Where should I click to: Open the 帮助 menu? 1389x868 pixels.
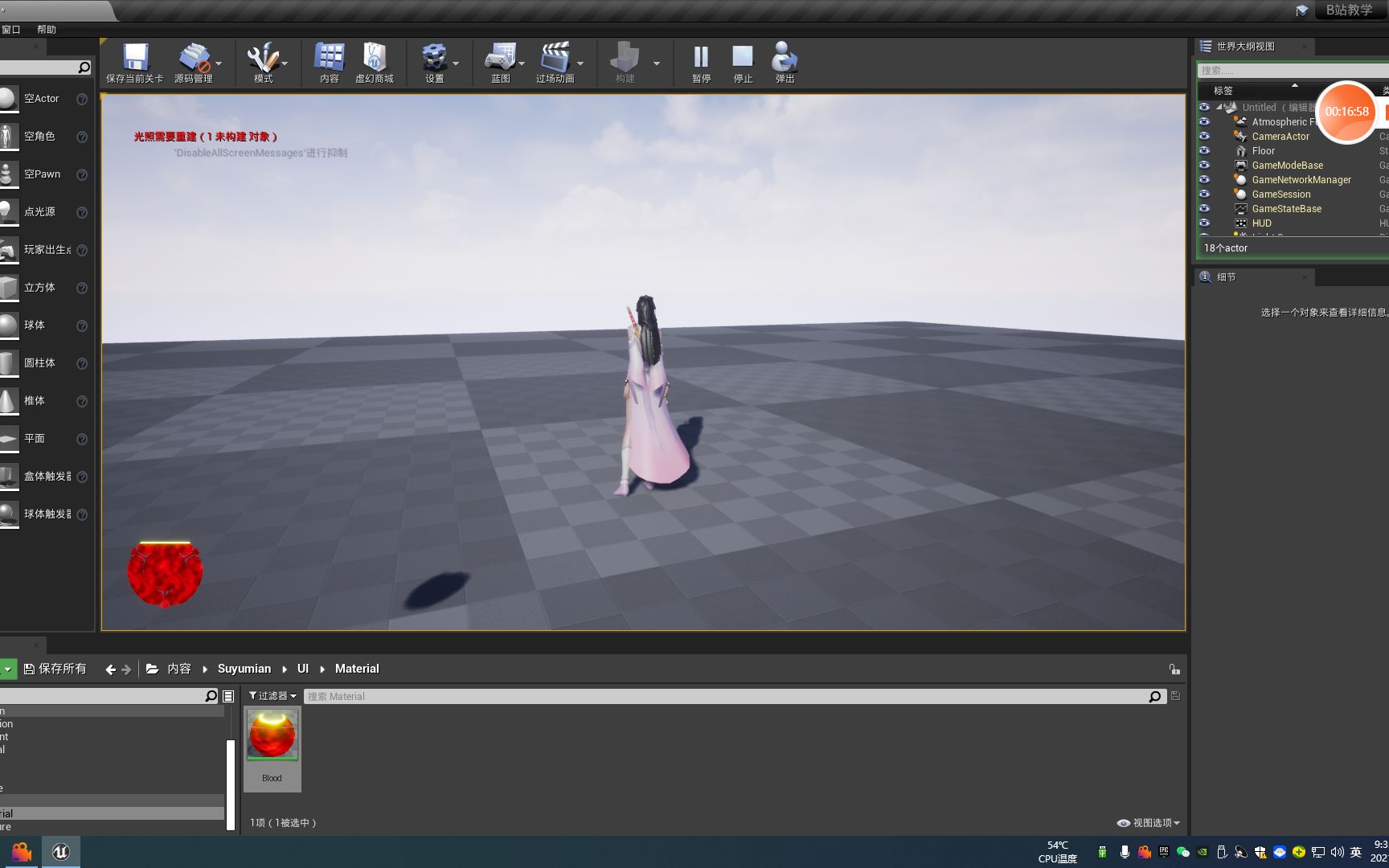[46, 29]
